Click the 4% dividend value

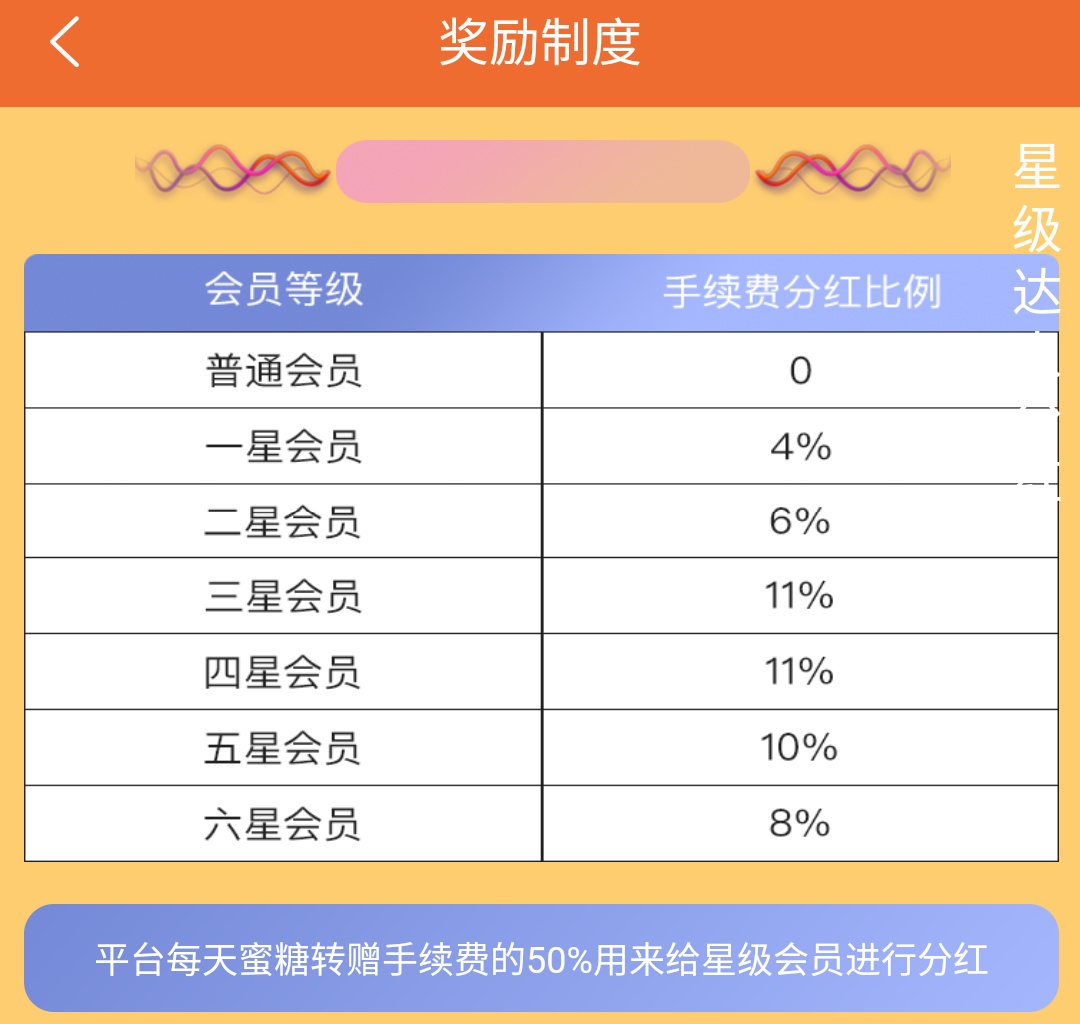pos(801,447)
